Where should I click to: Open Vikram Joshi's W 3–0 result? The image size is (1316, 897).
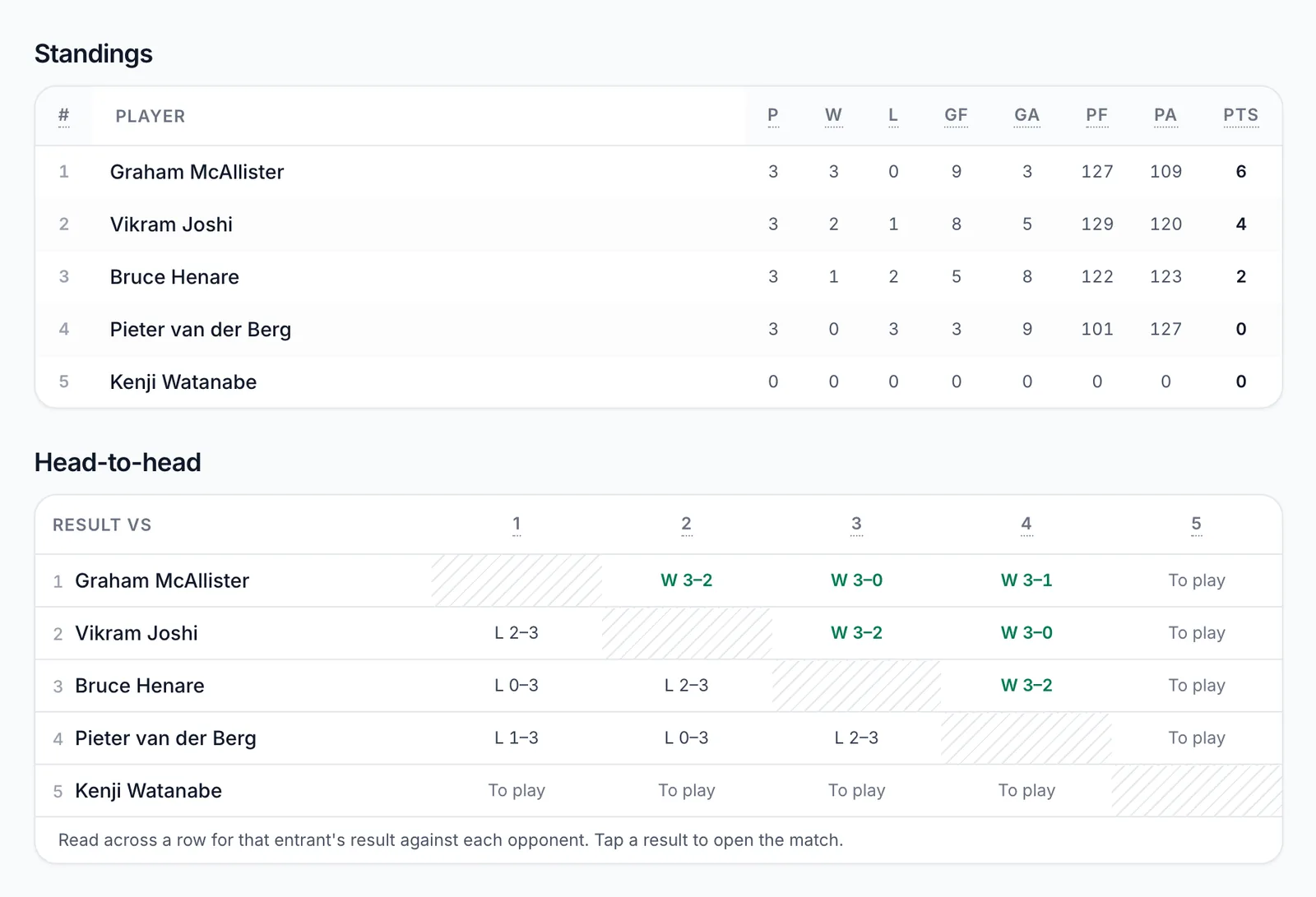tap(1026, 633)
